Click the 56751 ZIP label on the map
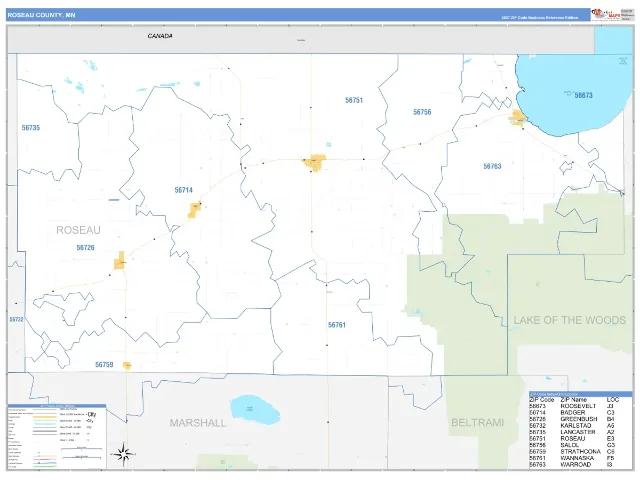Image resolution: width=640 pixels, height=480 pixels. click(x=354, y=100)
